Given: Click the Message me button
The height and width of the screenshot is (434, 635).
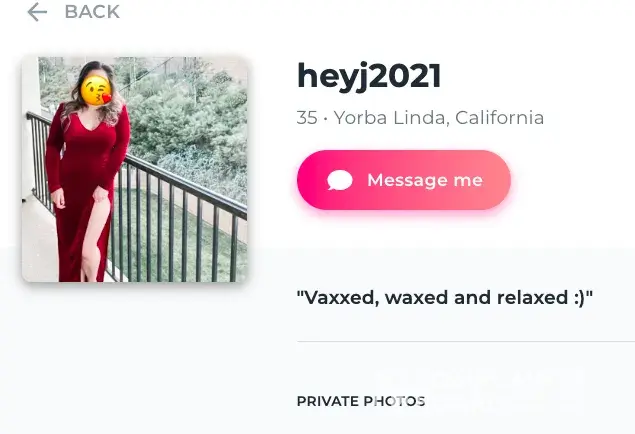Looking at the screenshot, I should pos(404,180).
